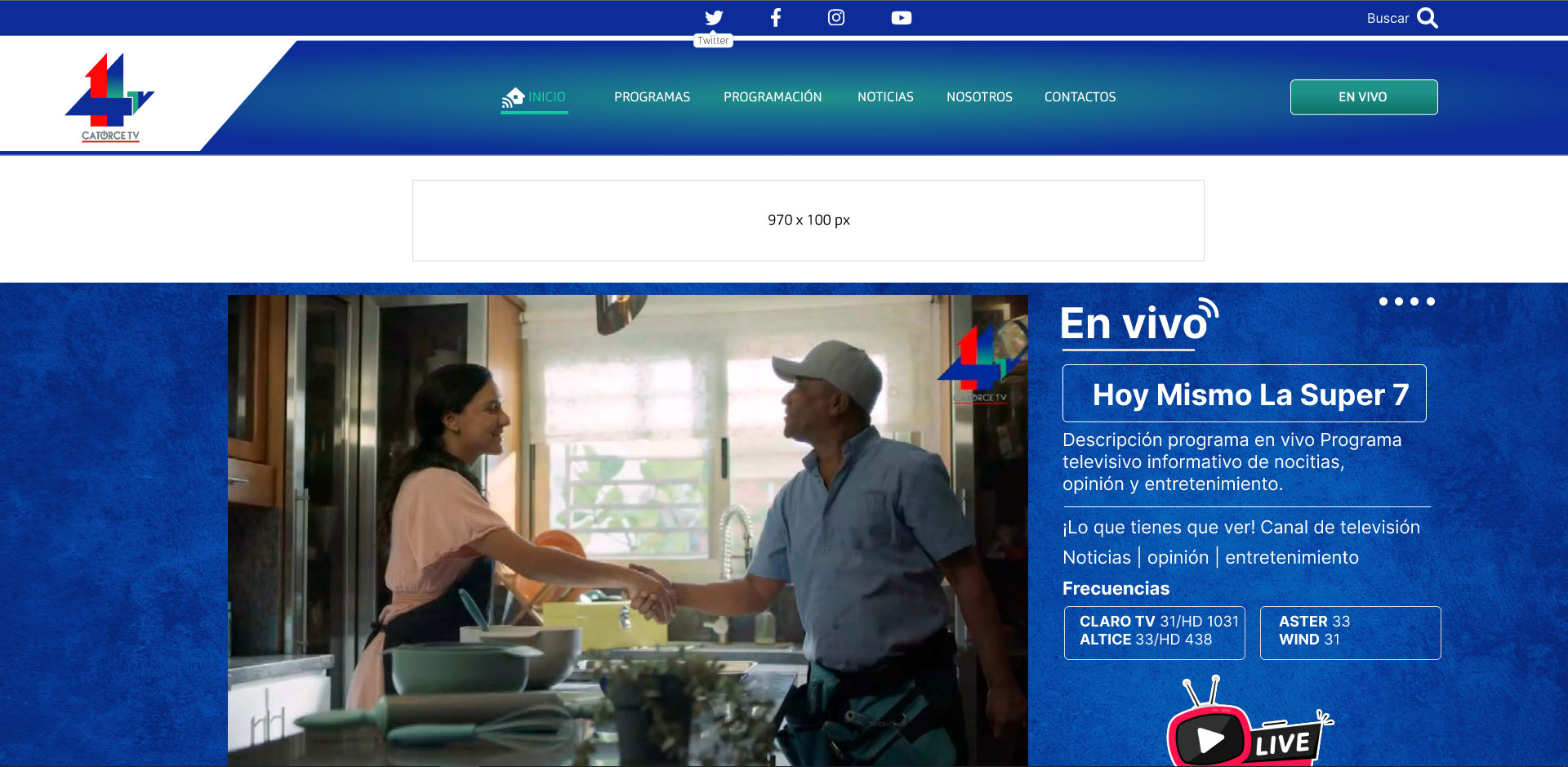Image resolution: width=1568 pixels, height=767 pixels.
Task: Open the Facebook page icon
Action: [775, 18]
